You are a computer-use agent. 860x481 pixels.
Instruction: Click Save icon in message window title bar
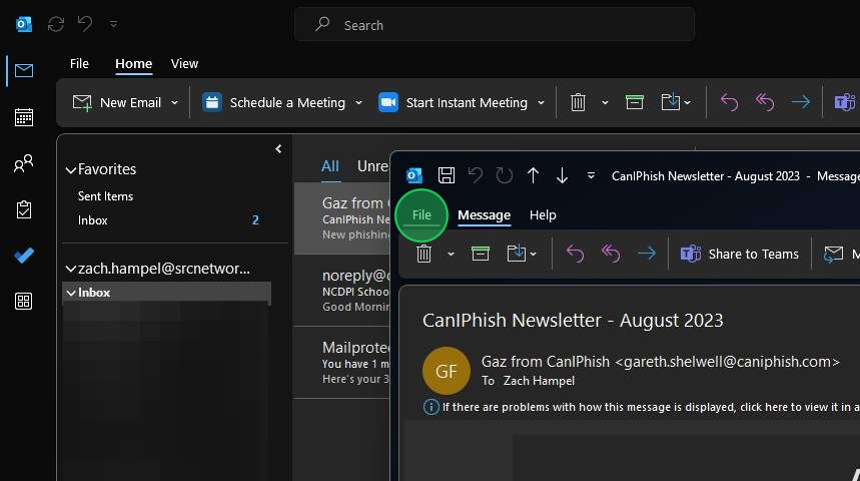[446, 176]
